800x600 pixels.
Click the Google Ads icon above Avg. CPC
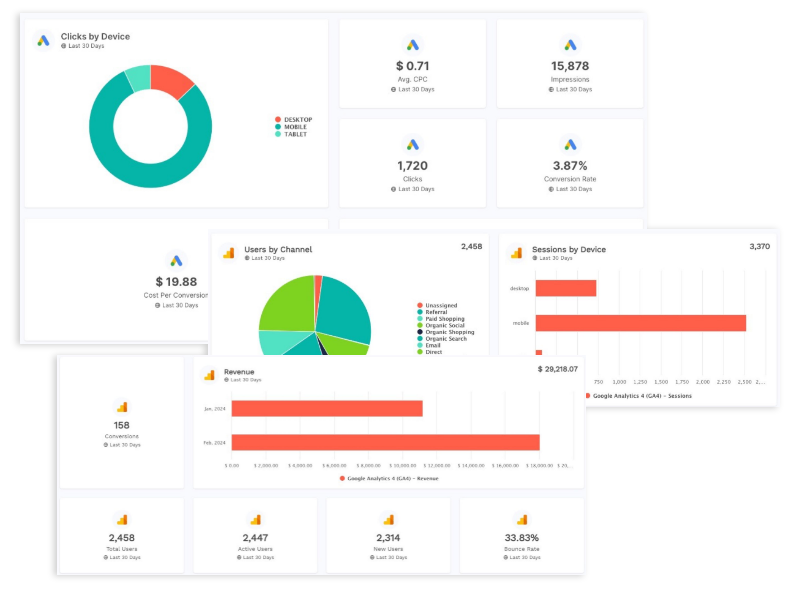click(412, 45)
